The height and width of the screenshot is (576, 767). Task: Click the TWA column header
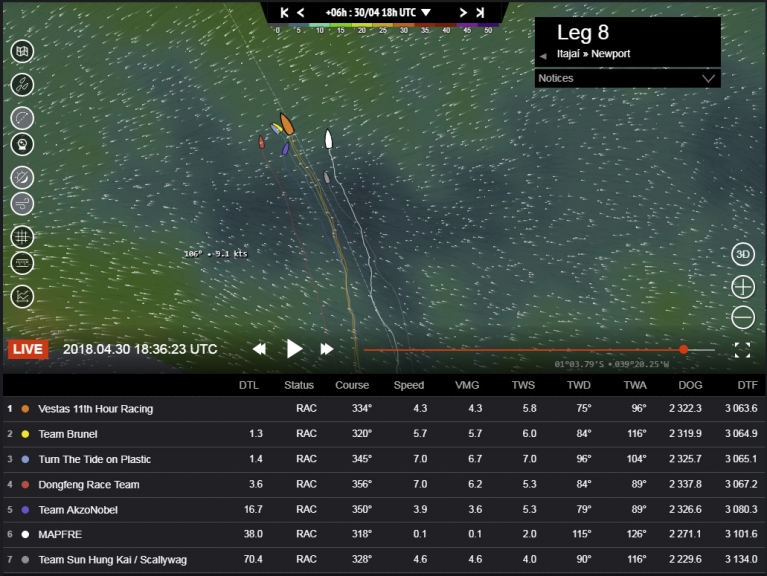[x=635, y=385]
